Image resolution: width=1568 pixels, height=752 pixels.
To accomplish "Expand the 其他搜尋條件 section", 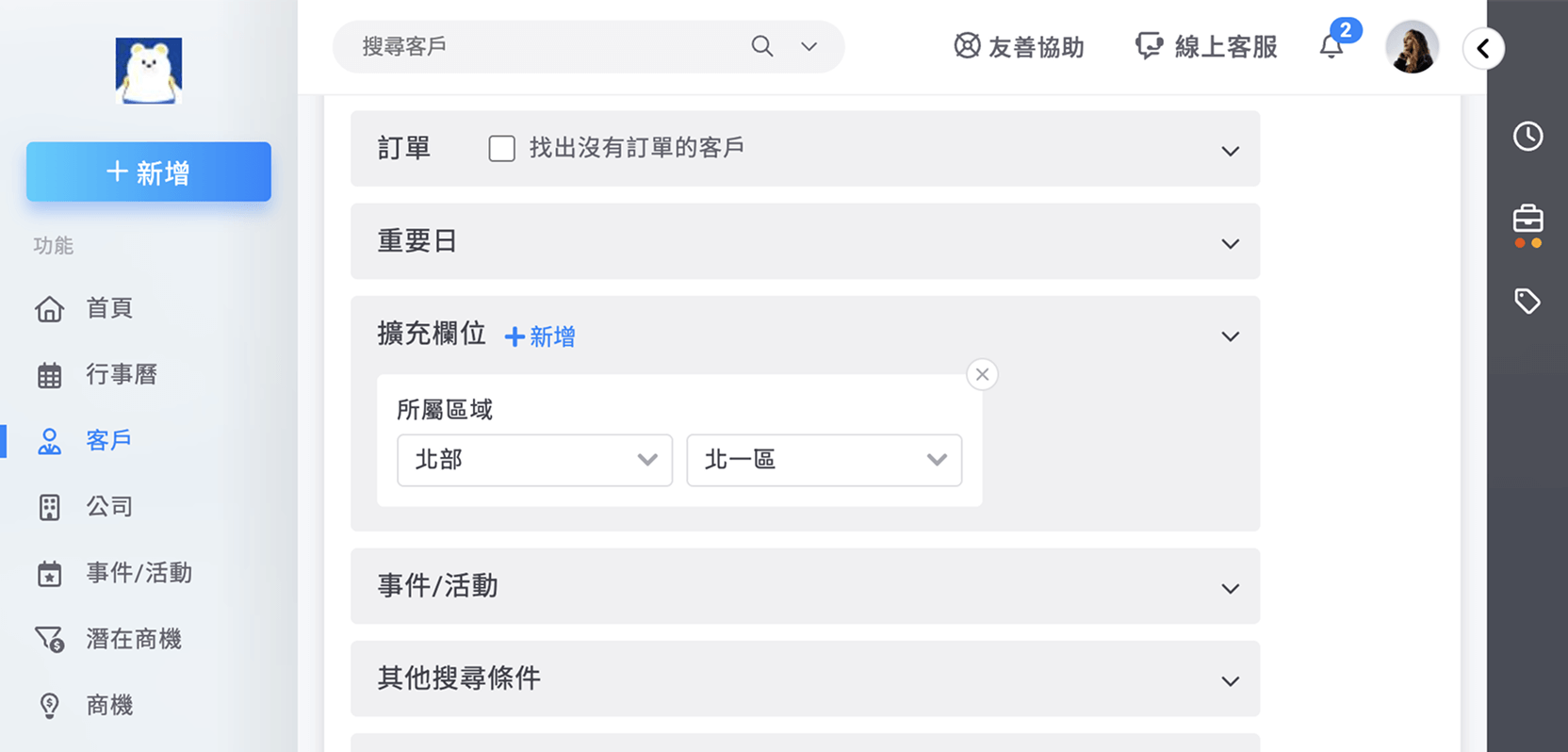I will [x=1231, y=681].
